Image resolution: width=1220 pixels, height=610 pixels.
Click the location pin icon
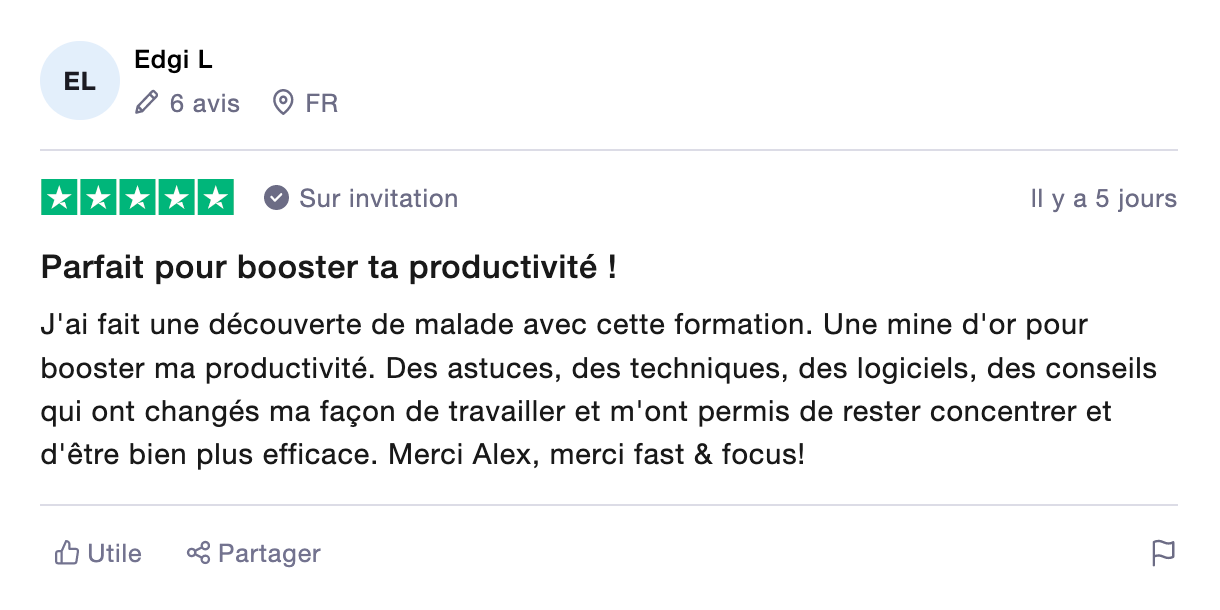(284, 103)
